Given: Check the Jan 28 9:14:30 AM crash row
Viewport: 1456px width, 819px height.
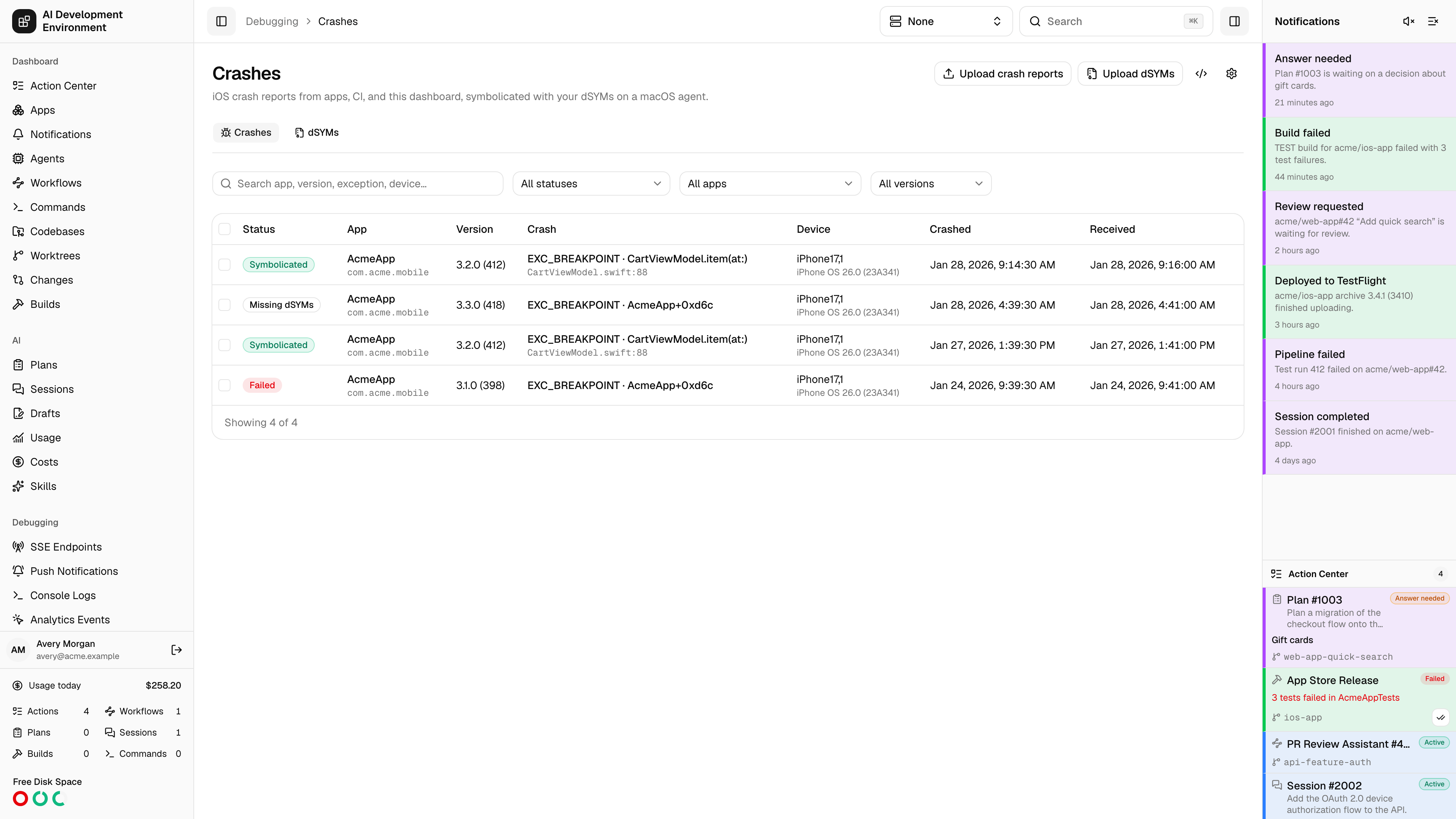Looking at the screenshot, I should point(224,265).
